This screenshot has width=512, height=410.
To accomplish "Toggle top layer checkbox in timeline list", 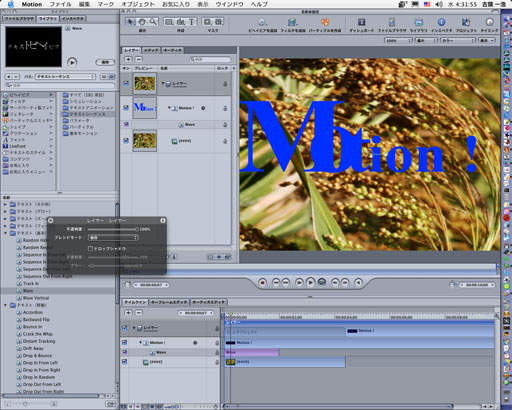I will point(125,328).
